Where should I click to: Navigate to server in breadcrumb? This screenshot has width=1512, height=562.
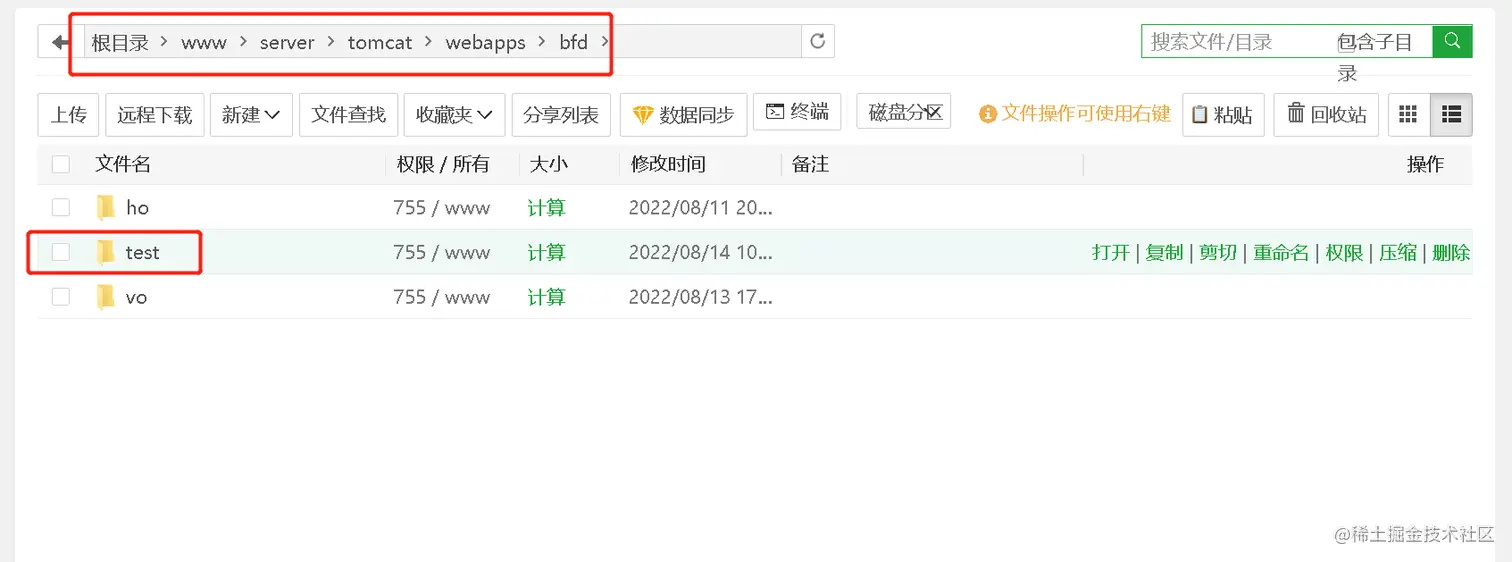coord(287,42)
